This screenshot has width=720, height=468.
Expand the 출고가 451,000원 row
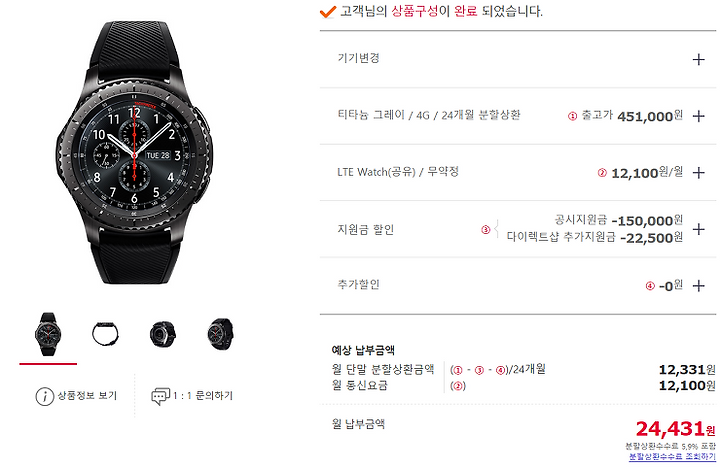click(698, 116)
